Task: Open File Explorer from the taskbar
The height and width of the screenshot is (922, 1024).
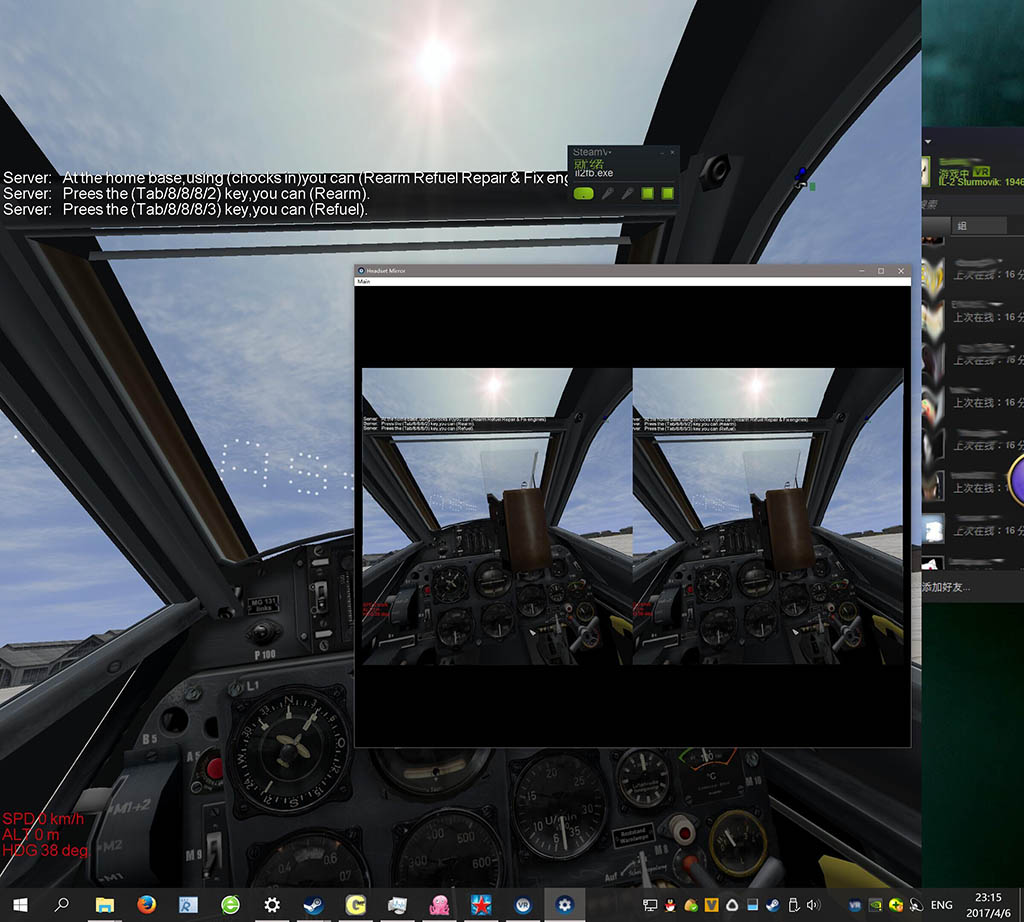Action: tap(104, 905)
